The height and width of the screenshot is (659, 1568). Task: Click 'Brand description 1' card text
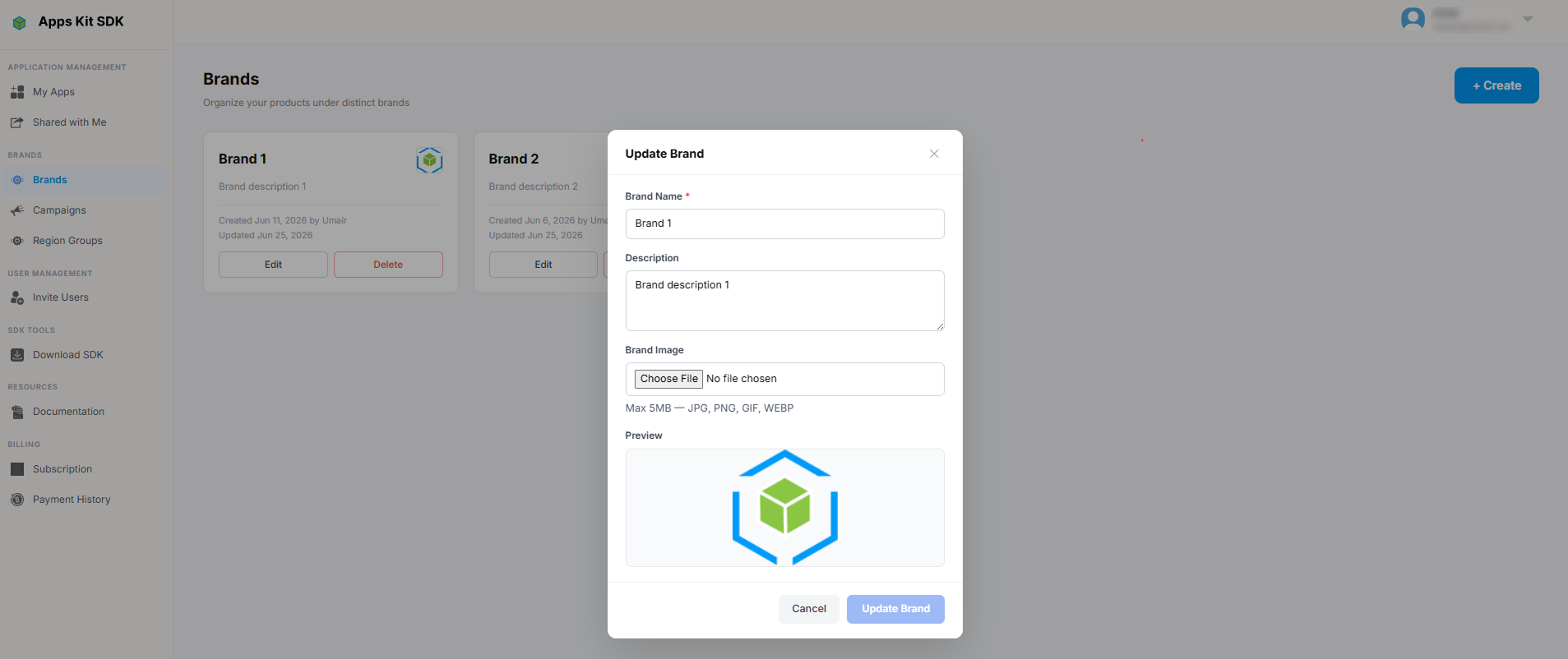tap(262, 187)
